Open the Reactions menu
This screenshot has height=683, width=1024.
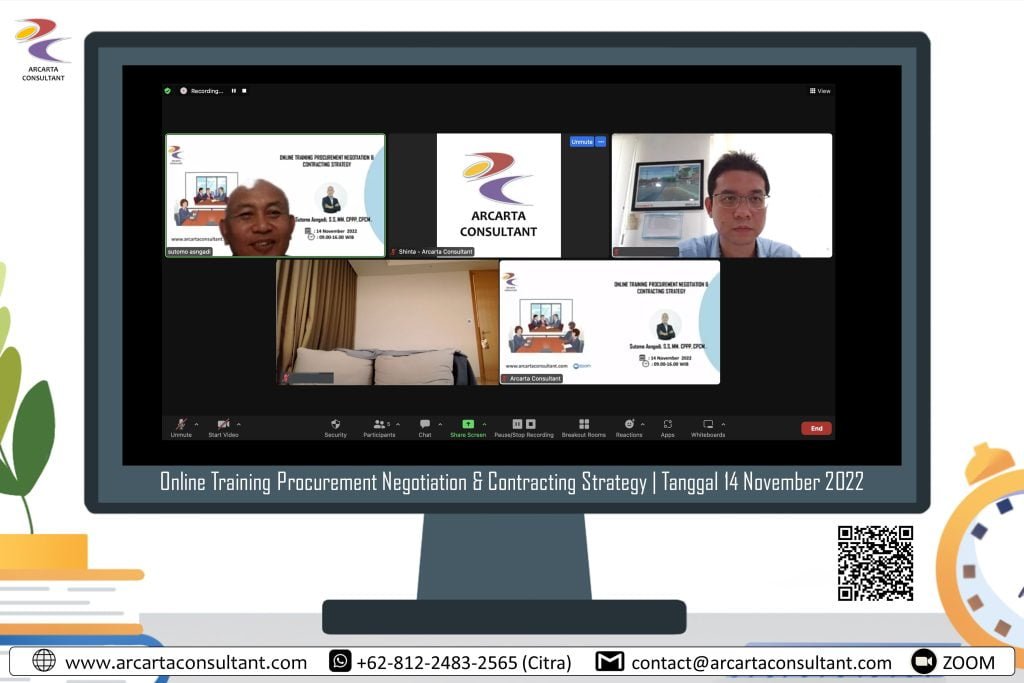(629, 424)
